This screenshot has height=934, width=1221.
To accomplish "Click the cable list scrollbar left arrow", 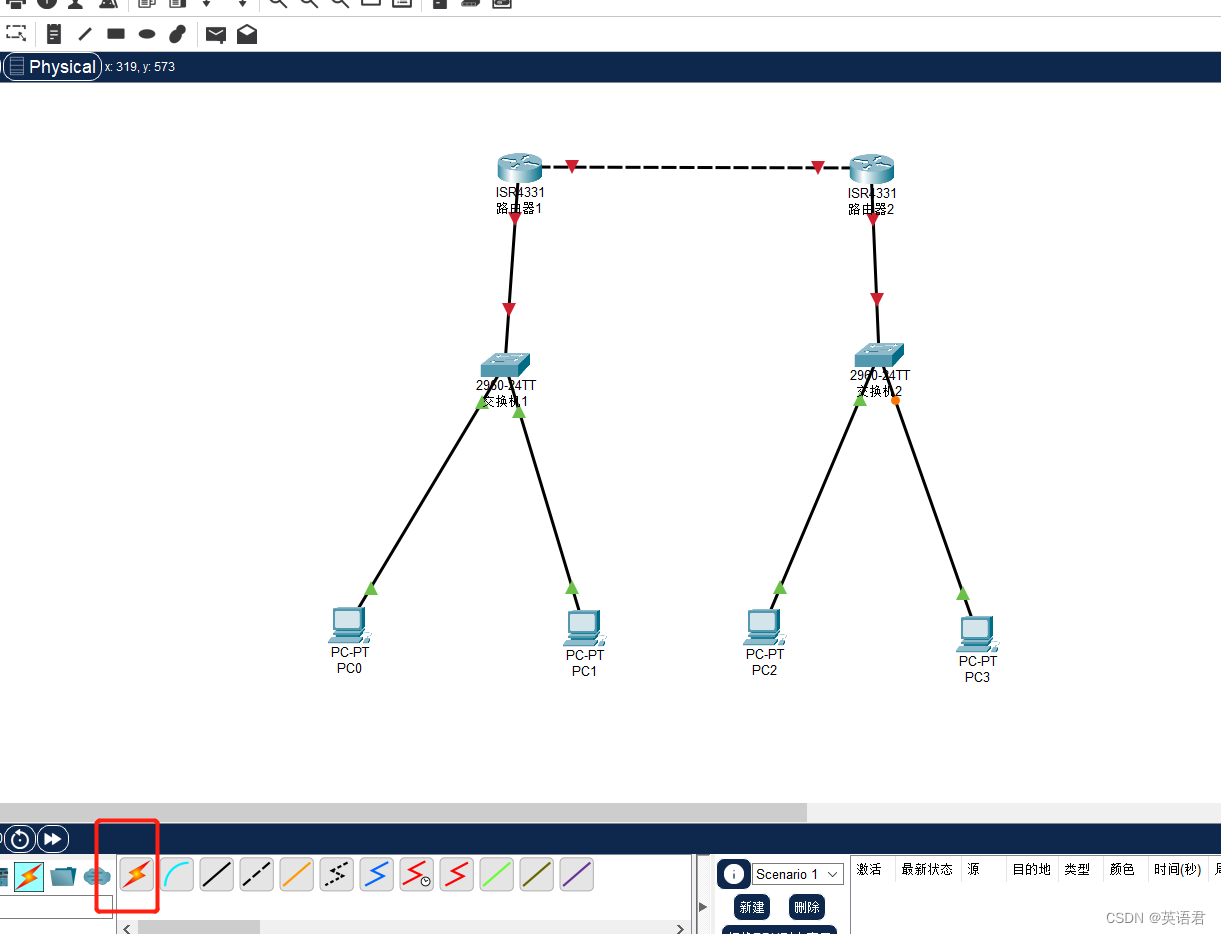I will tap(127, 928).
